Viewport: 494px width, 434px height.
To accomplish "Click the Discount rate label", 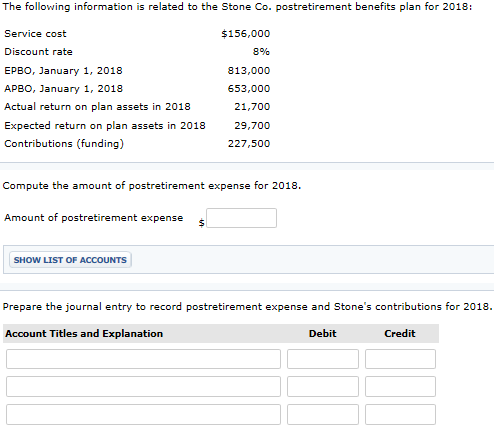I will [x=38, y=52].
